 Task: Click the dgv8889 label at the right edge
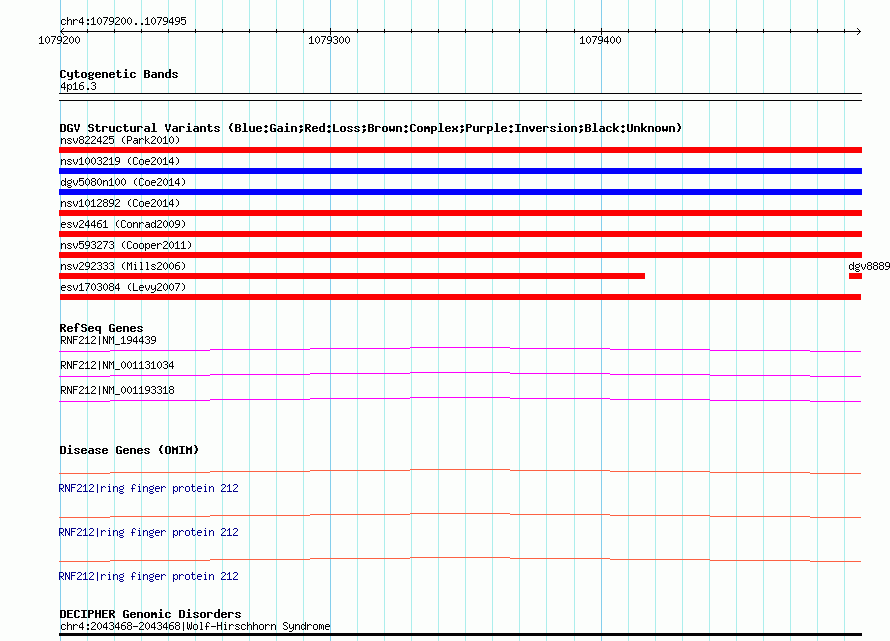[869, 266]
